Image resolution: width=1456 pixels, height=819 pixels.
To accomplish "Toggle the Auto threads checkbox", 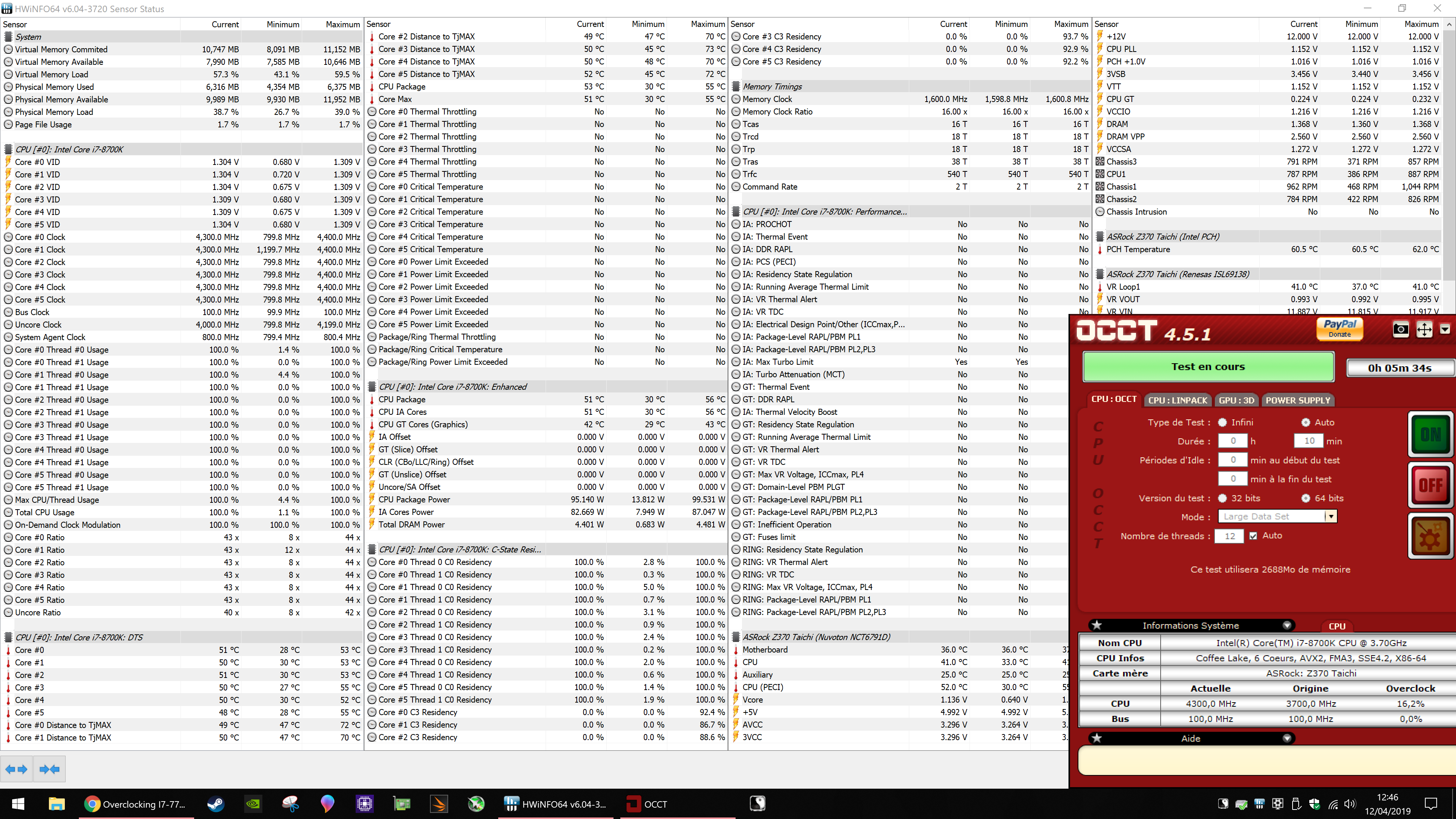I will pyautogui.click(x=1253, y=536).
